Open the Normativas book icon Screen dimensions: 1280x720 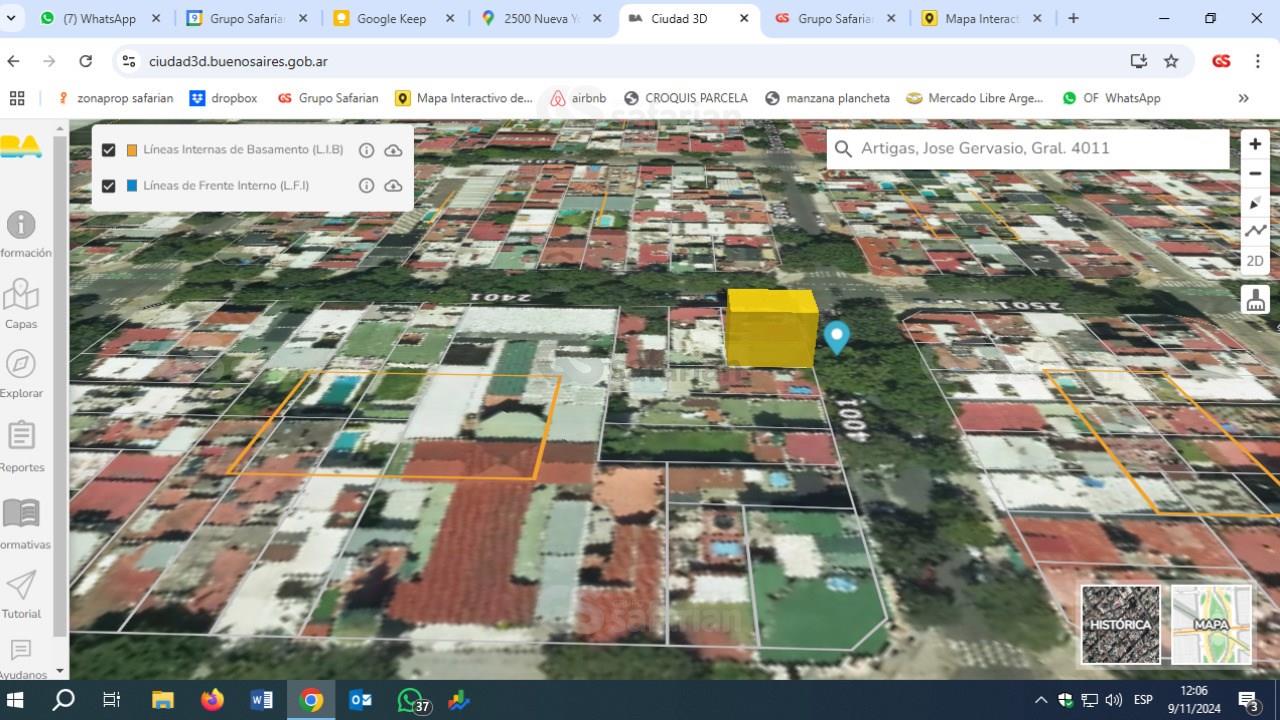21,524
